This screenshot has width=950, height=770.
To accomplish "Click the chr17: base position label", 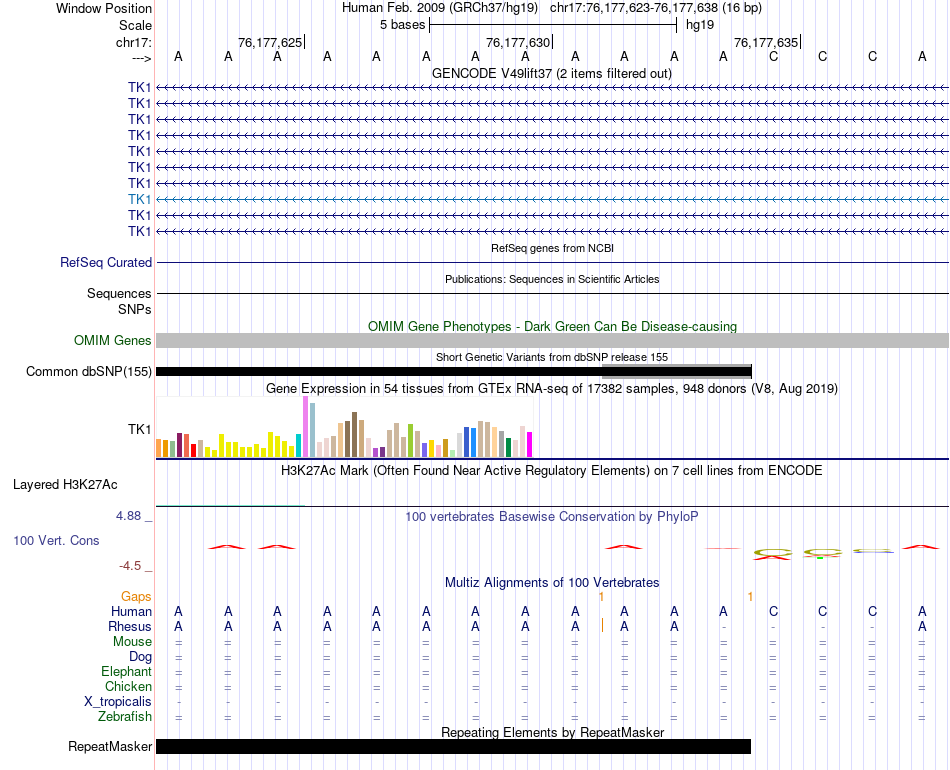I will 133,42.
